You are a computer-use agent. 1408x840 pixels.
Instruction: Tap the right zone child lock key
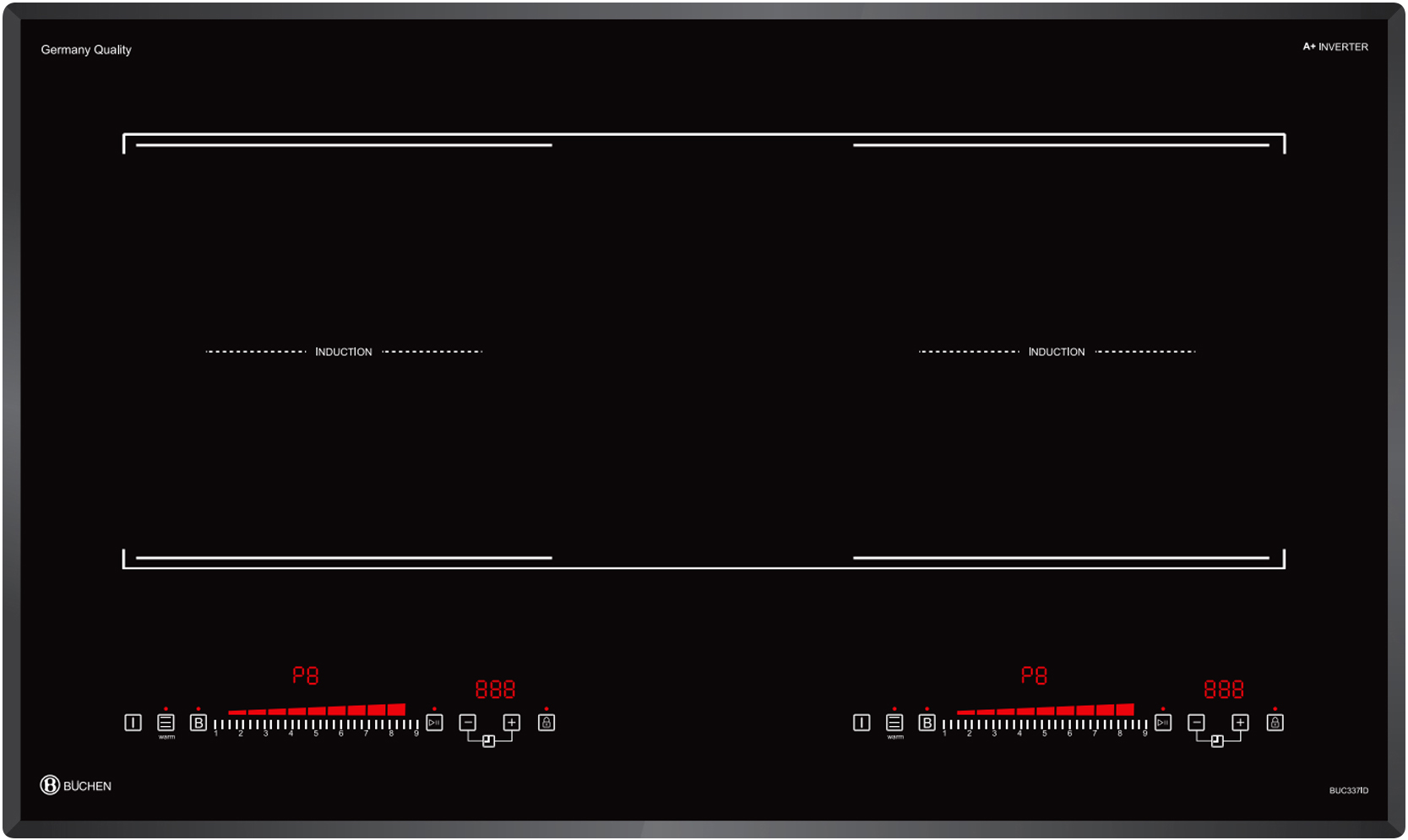point(1275,723)
